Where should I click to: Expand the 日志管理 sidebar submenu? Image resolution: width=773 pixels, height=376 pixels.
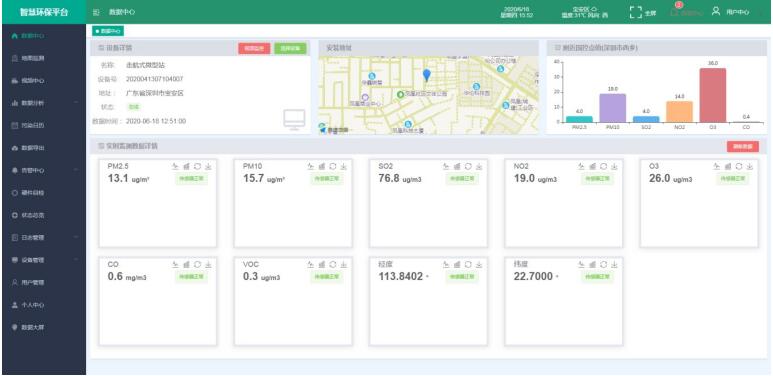(x=75, y=238)
